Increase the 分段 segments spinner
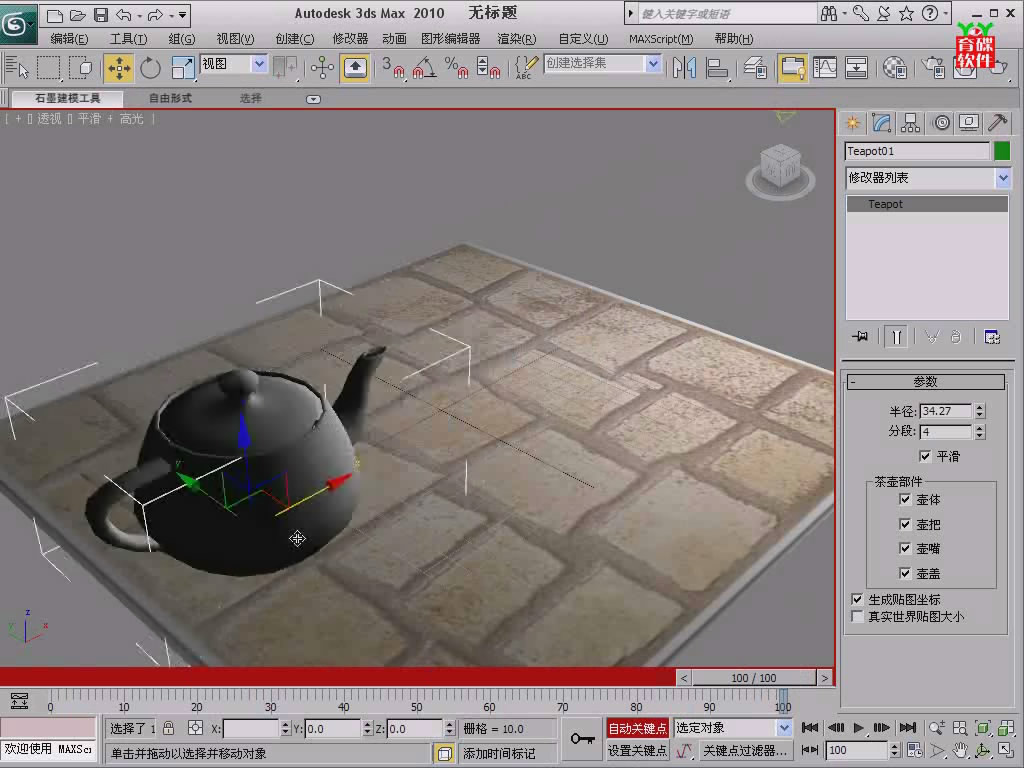The width and height of the screenshot is (1024, 768). tap(980, 428)
